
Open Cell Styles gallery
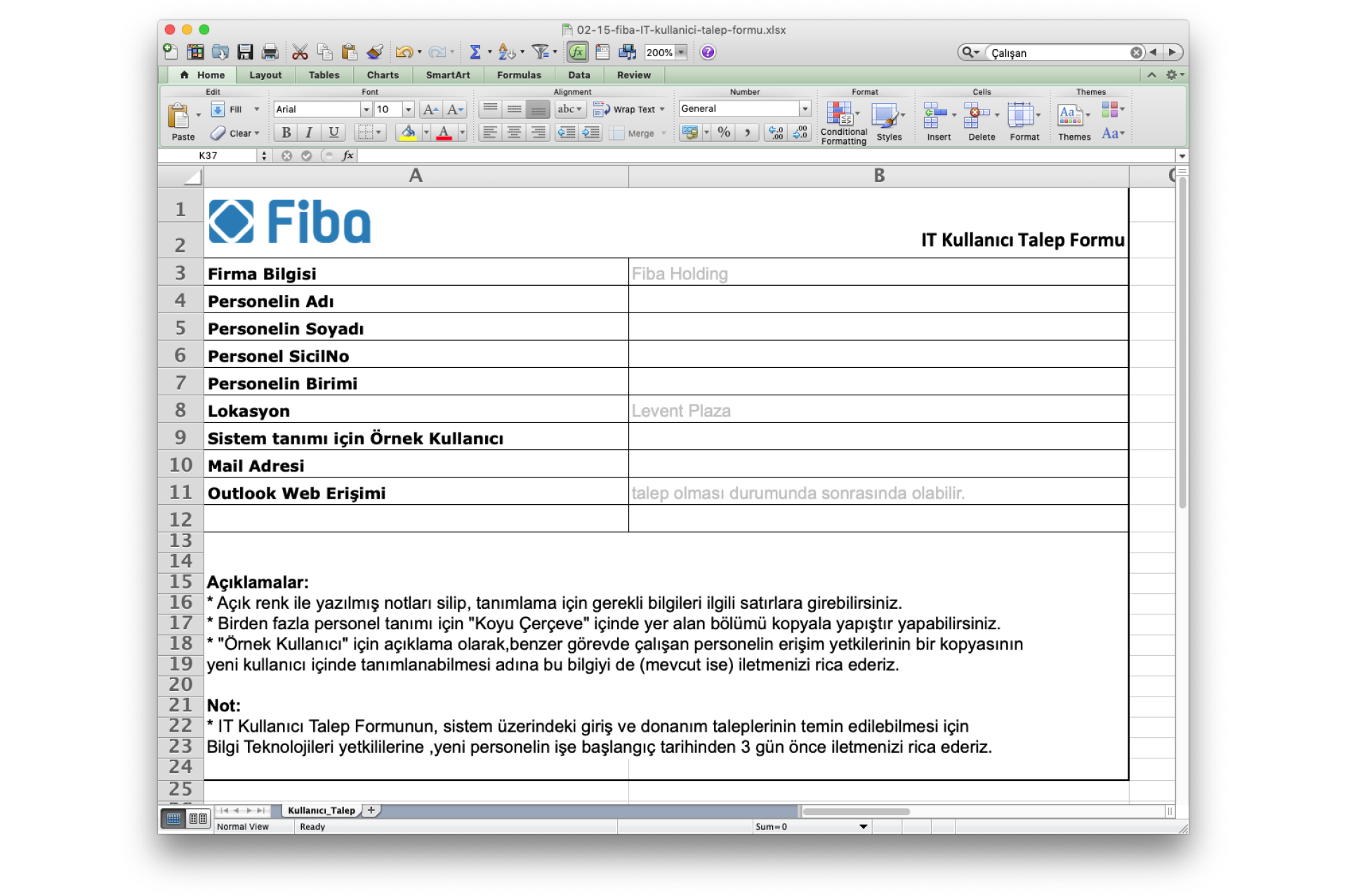[888, 121]
